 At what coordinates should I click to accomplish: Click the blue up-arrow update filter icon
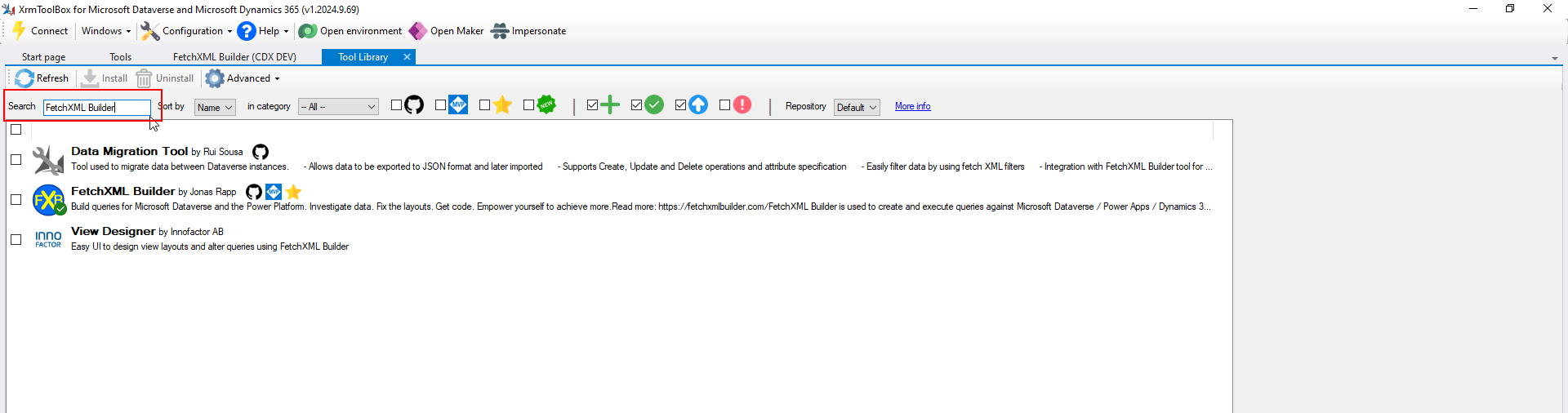[x=698, y=105]
